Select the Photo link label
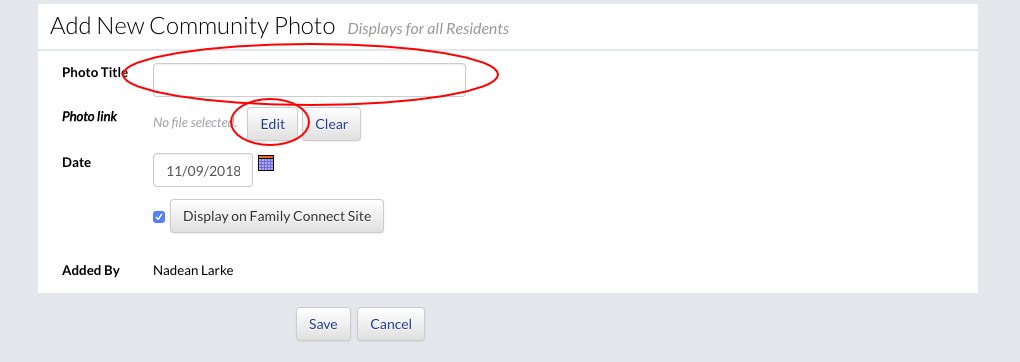This screenshot has height=362, width=1020. pos(90,117)
